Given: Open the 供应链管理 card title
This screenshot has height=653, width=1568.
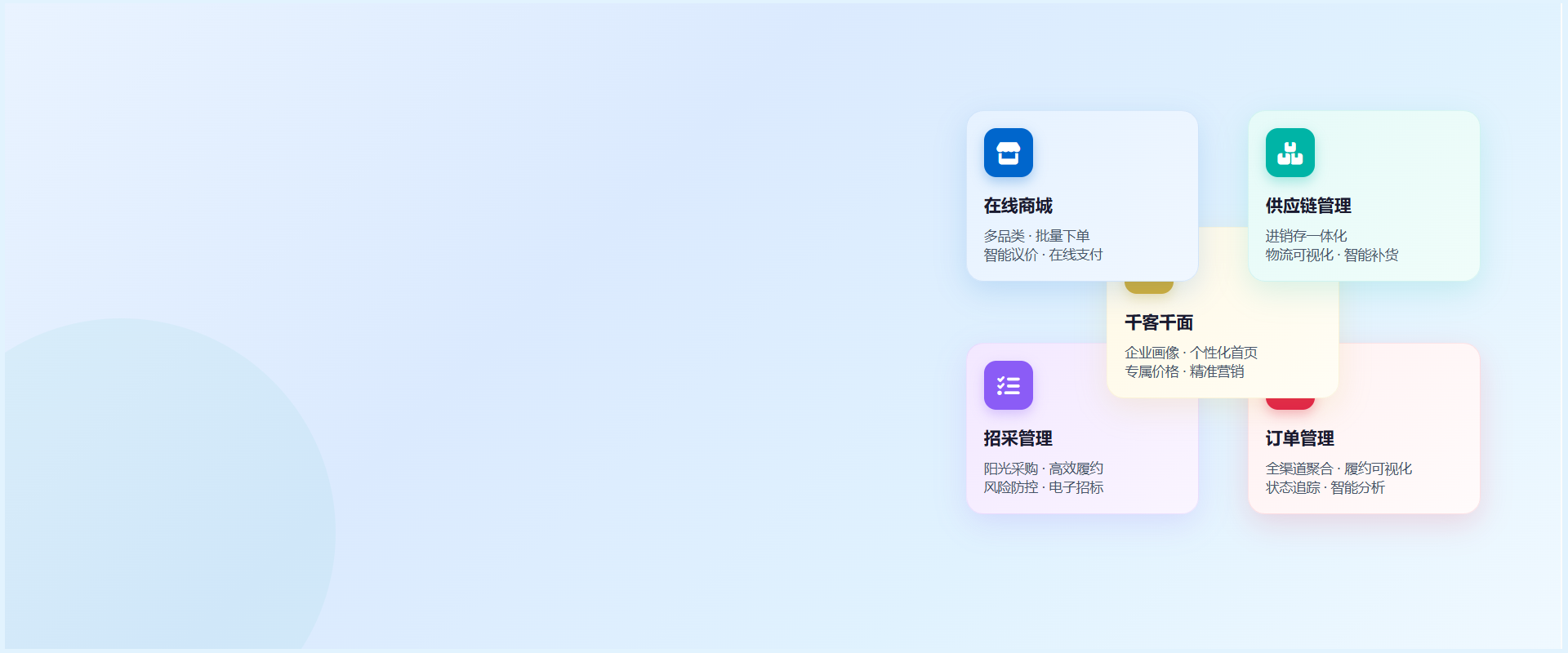Looking at the screenshot, I should click(x=1308, y=206).
